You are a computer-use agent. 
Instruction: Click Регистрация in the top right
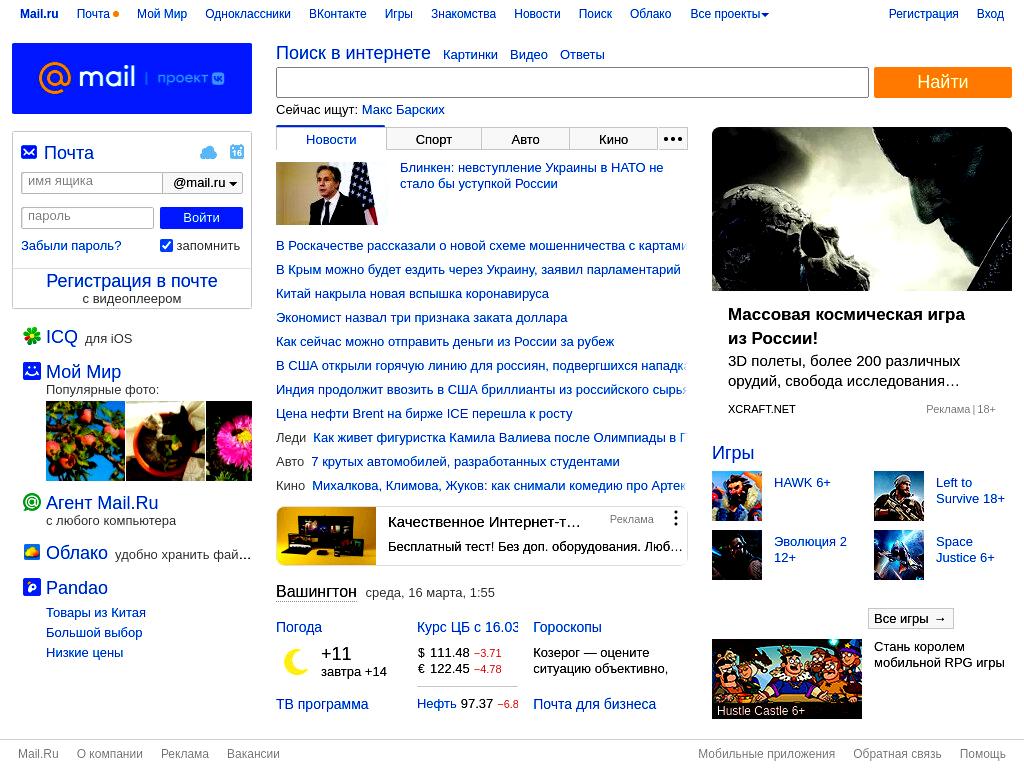point(923,14)
